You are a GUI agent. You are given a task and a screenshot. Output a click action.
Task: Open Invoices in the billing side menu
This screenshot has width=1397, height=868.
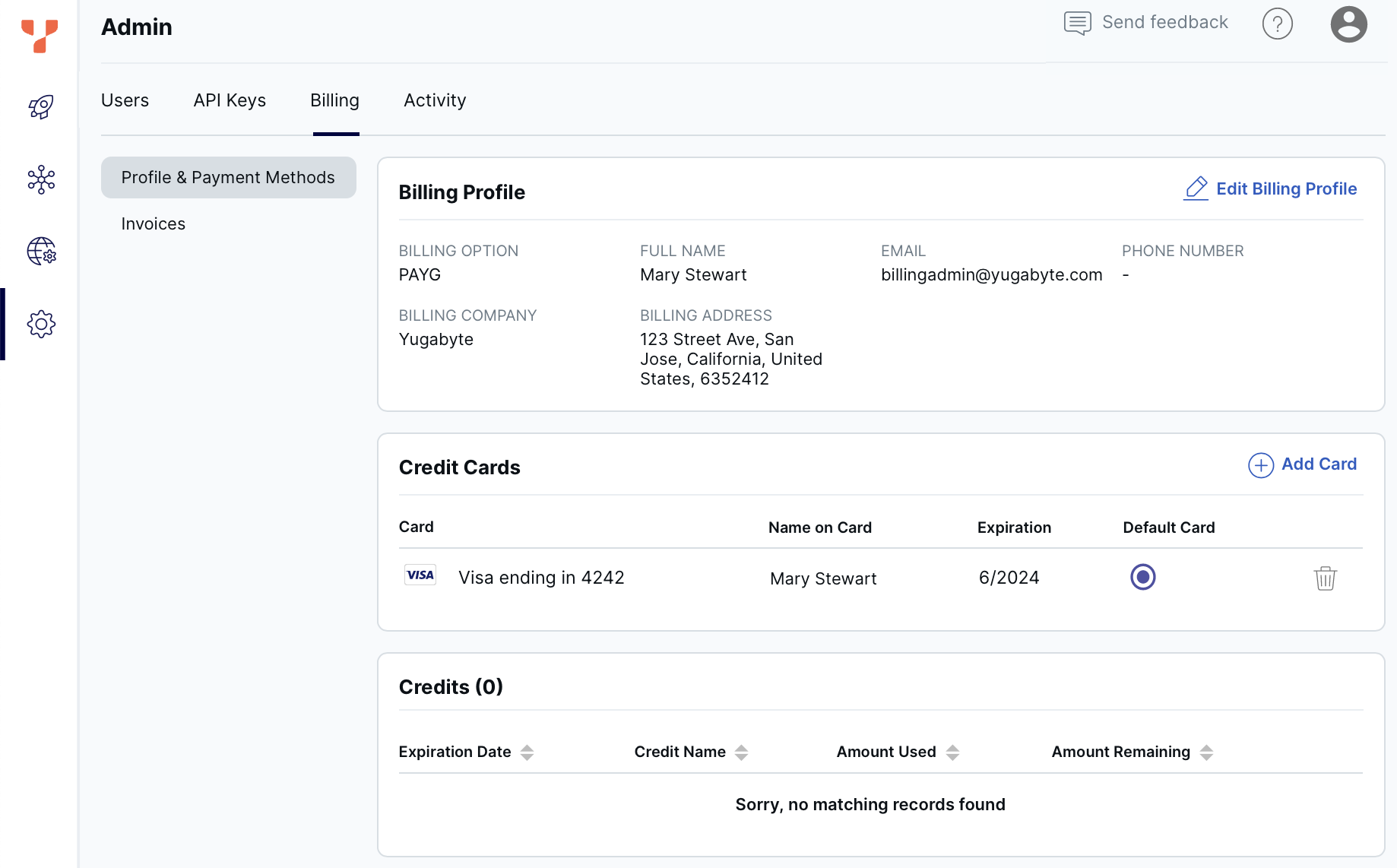pos(154,223)
